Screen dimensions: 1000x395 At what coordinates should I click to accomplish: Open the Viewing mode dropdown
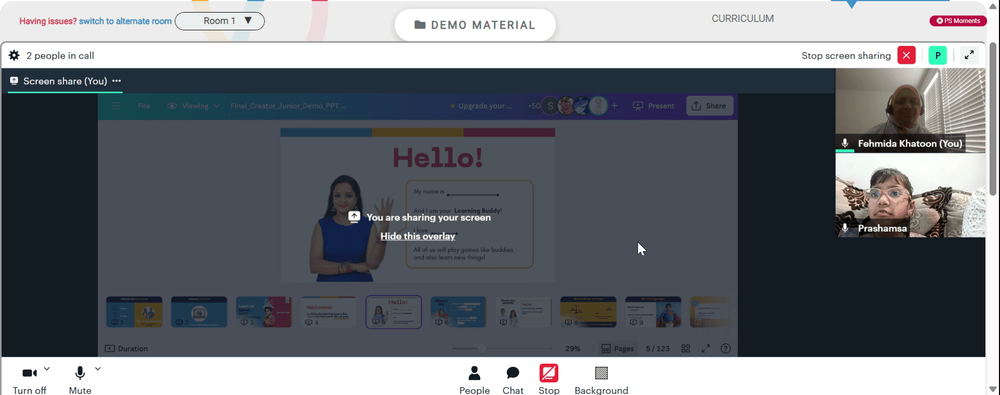pyautogui.click(x=193, y=106)
